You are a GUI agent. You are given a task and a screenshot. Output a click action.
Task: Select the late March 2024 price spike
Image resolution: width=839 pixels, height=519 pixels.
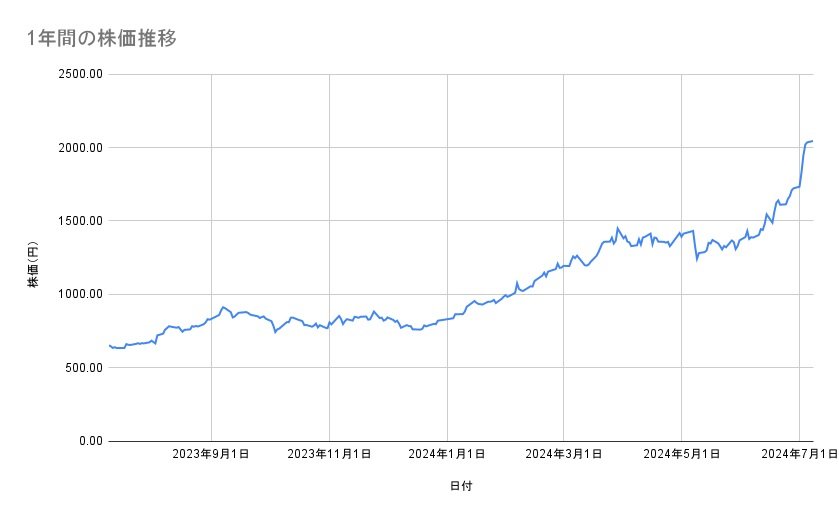point(618,228)
